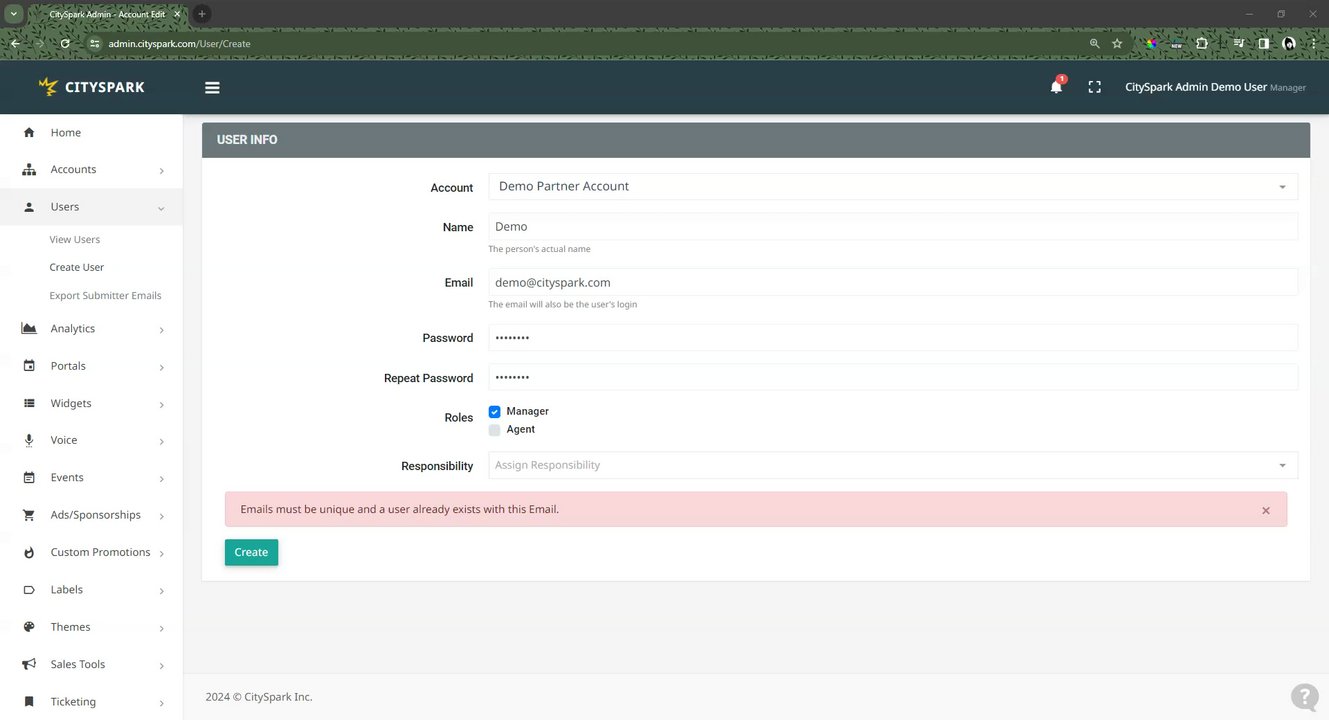
Task: Click the colorful wheel extension icon
Action: 1152,44
